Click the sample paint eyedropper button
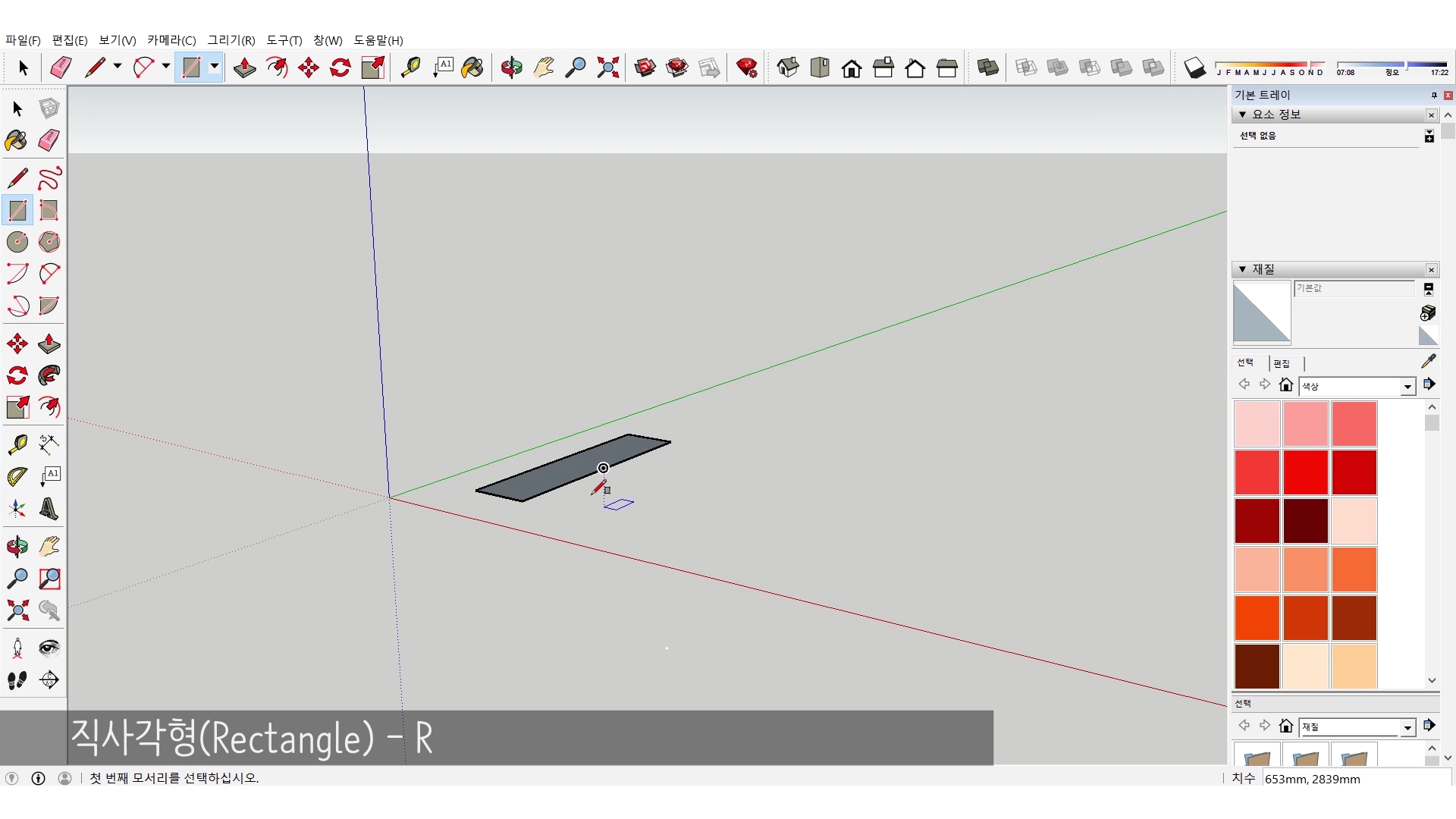This screenshot has width=1456, height=819. point(1428,361)
